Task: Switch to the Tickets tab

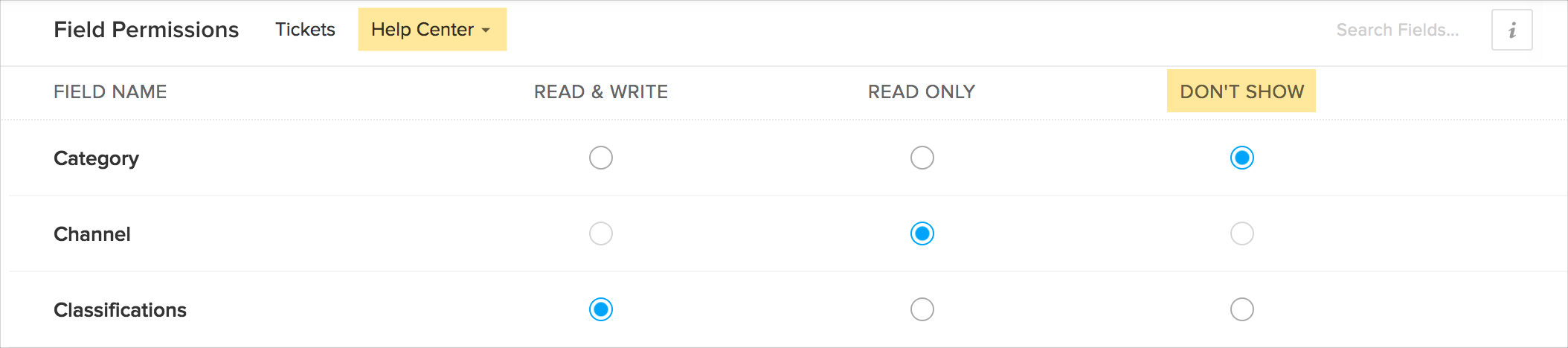Action: pos(305,30)
